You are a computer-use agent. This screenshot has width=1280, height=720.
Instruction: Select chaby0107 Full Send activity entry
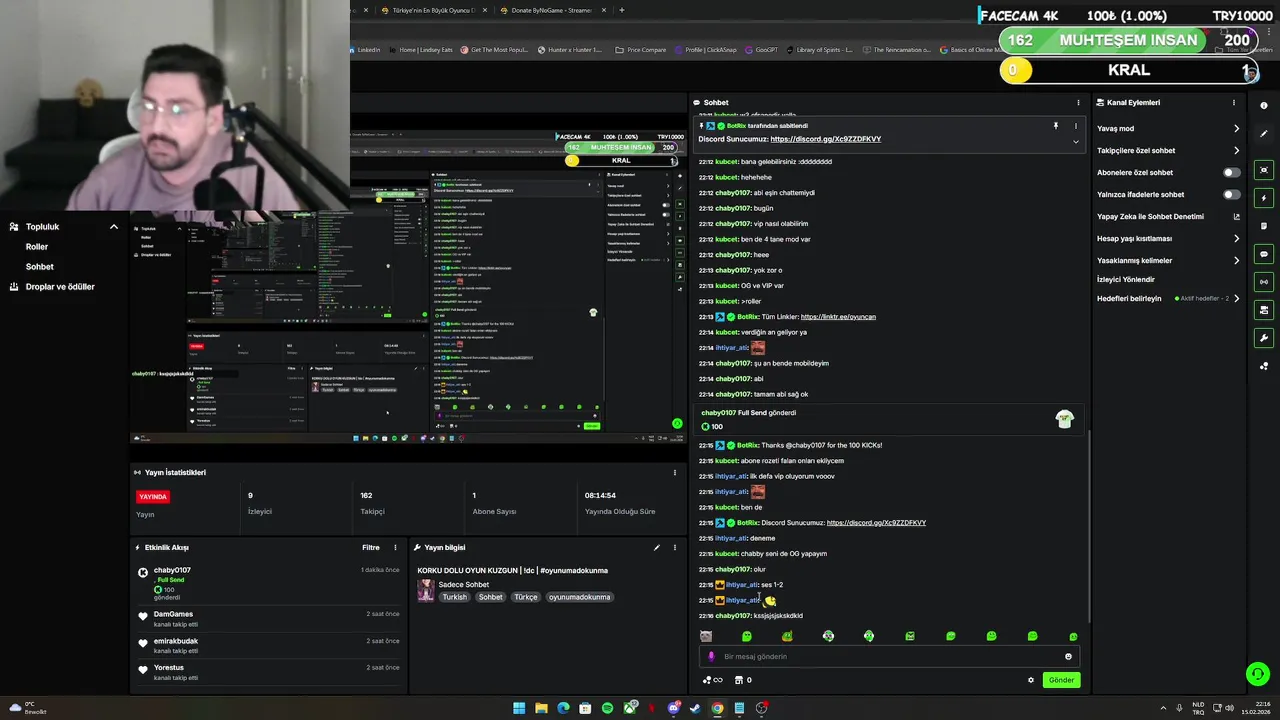[269, 585]
